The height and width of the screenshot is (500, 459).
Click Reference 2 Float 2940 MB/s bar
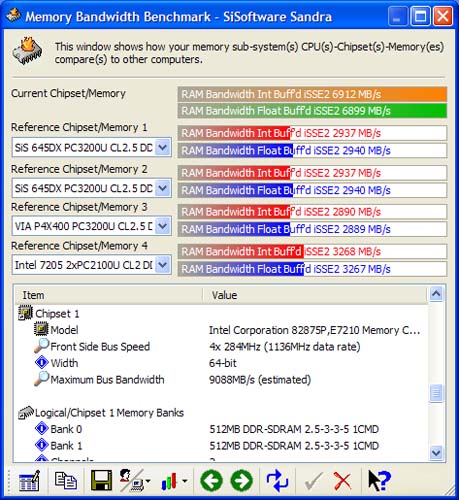[312, 191]
